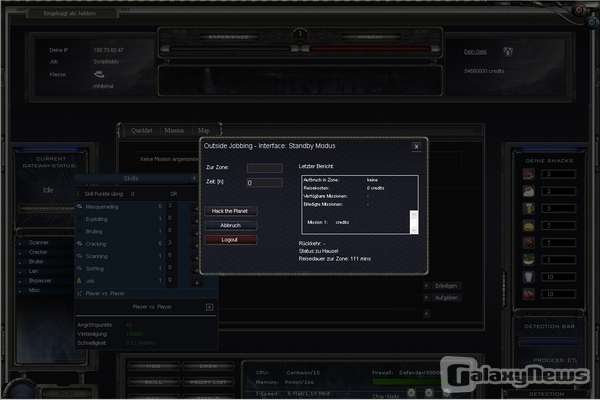This screenshot has width=600, height=400.
Task: Click the red segment of the top bar
Action: click(370, 49)
